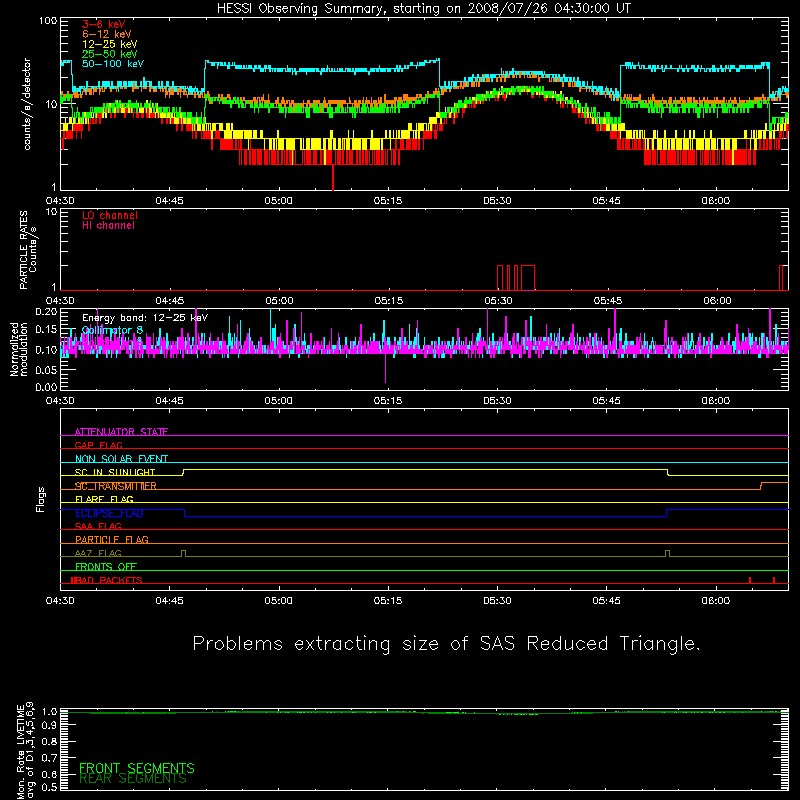Click the ECLIPSE_FLAG falling step on the flag line
Screen dimensions: 800x800
[x=184, y=513]
